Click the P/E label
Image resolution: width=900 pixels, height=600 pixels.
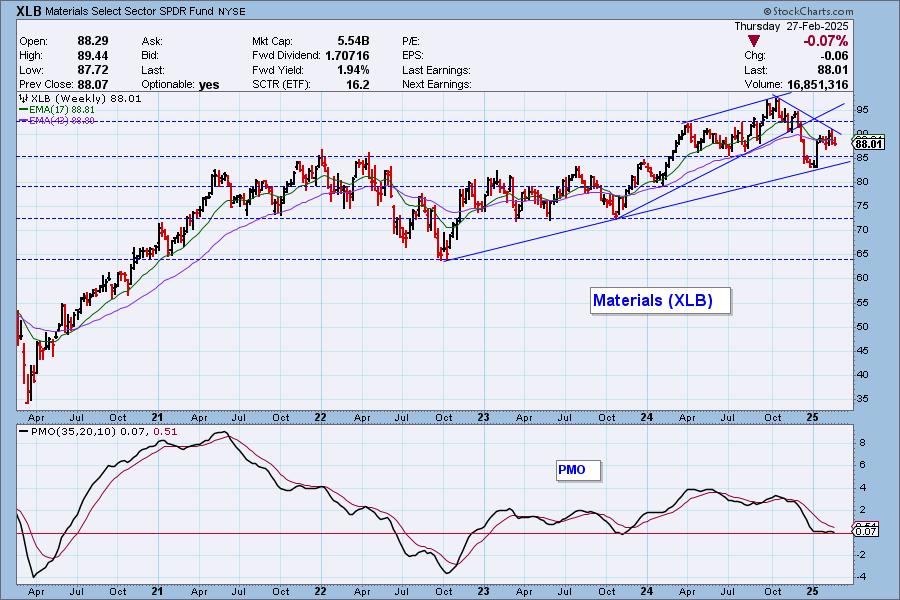[x=411, y=41]
